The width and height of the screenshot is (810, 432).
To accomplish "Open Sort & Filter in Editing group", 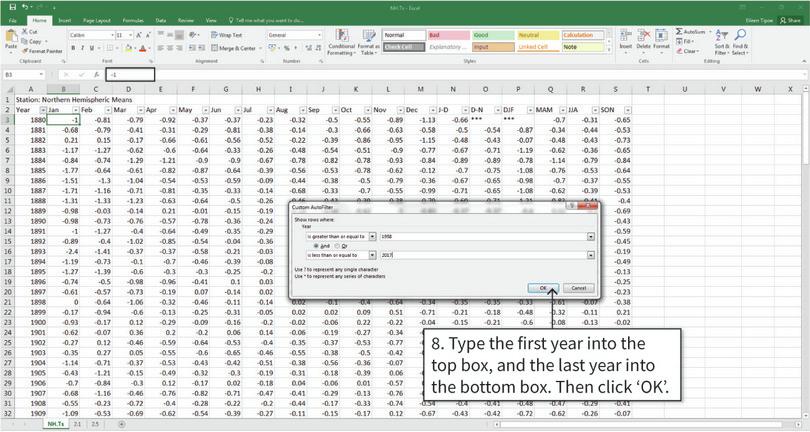I will click(x=721, y=42).
